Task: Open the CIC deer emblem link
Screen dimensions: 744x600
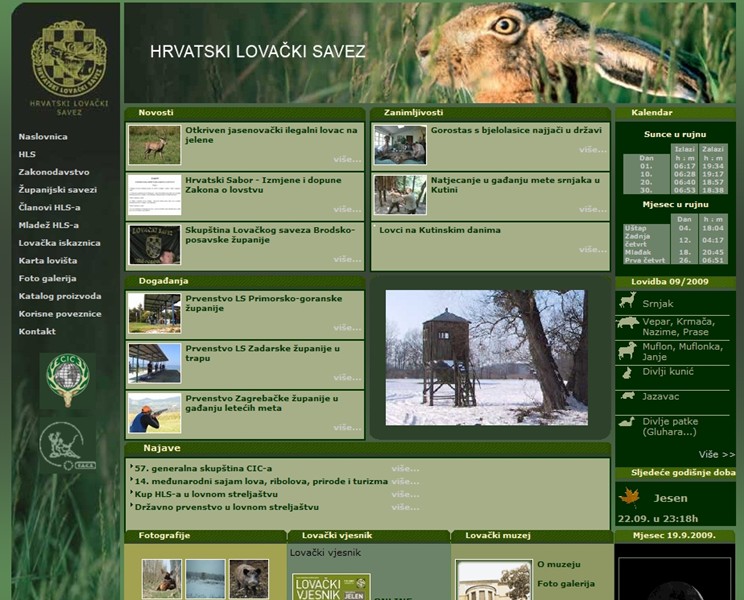Action: (68, 380)
